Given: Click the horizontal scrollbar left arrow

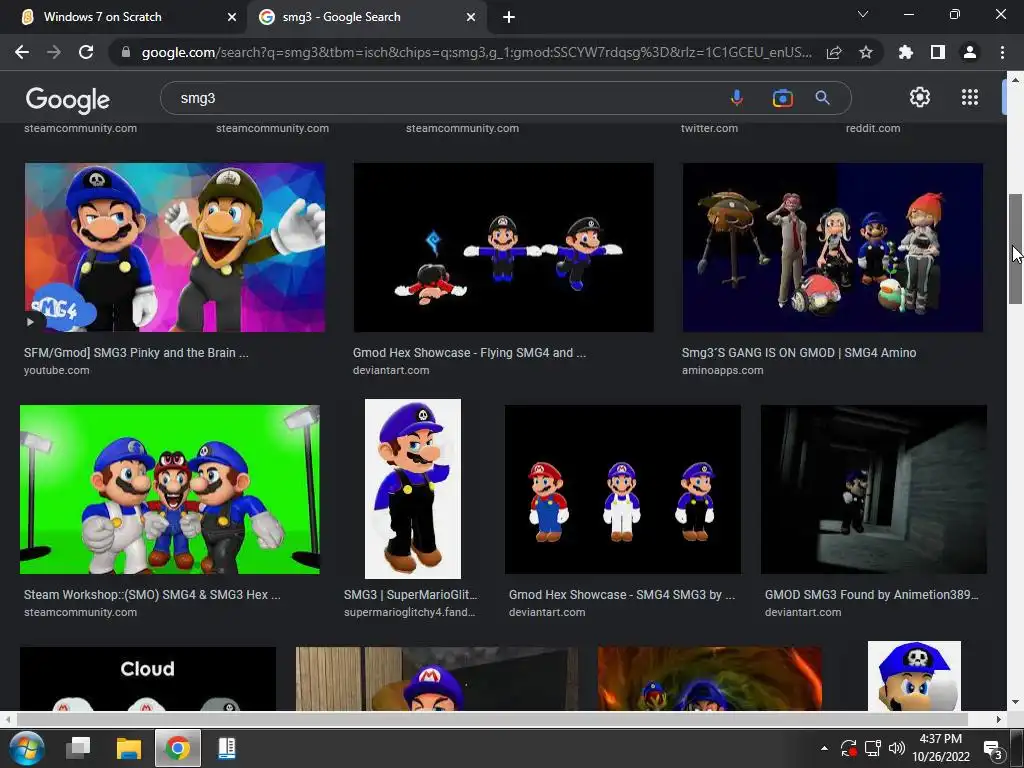Looking at the screenshot, I should (x=7, y=719).
